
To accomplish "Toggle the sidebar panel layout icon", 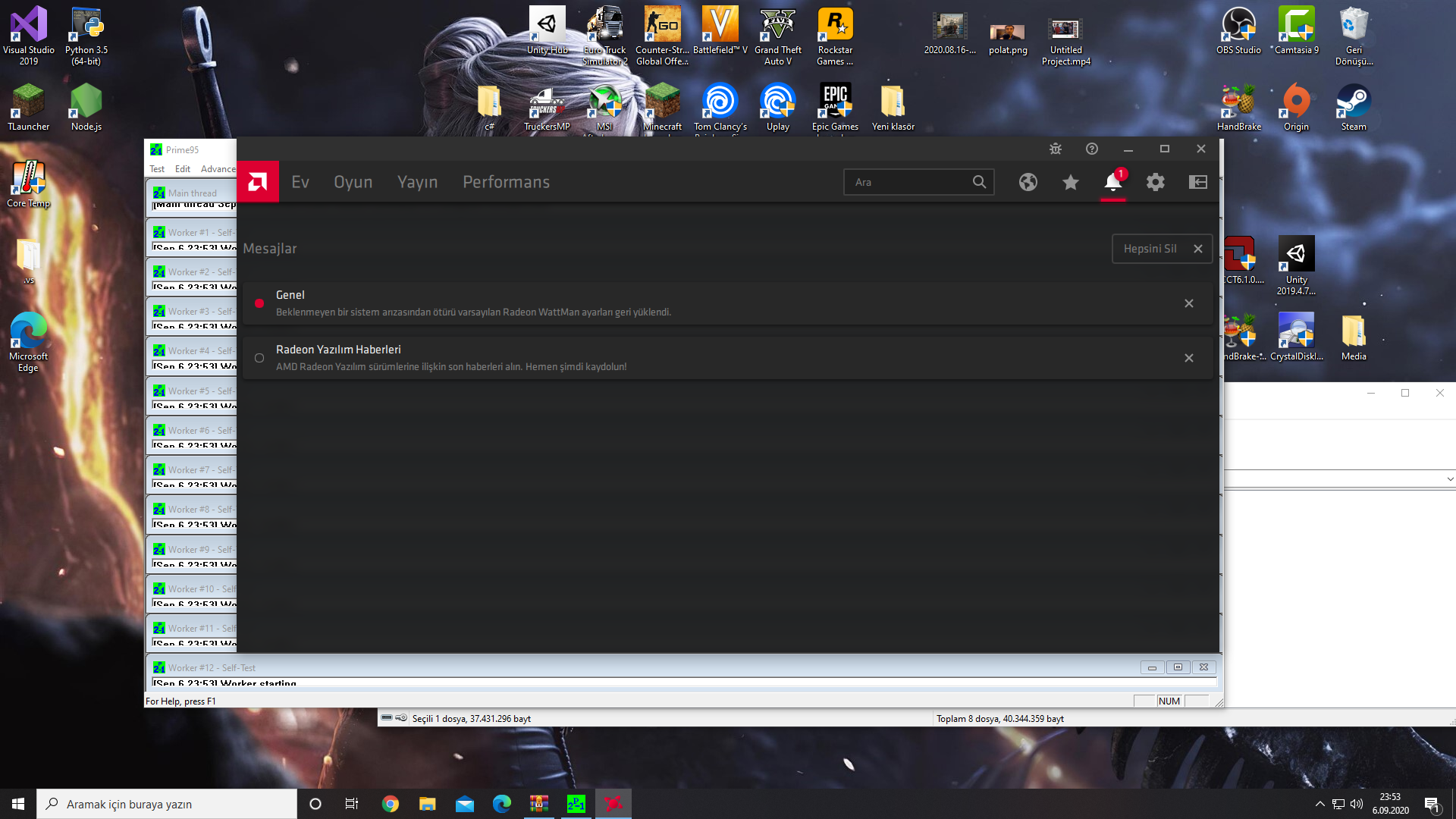I will coord(1198,182).
